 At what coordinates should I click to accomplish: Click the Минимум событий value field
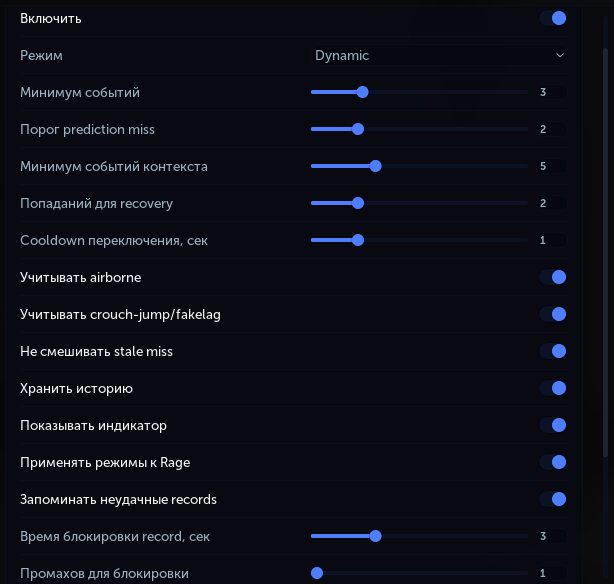click(551, 92)
